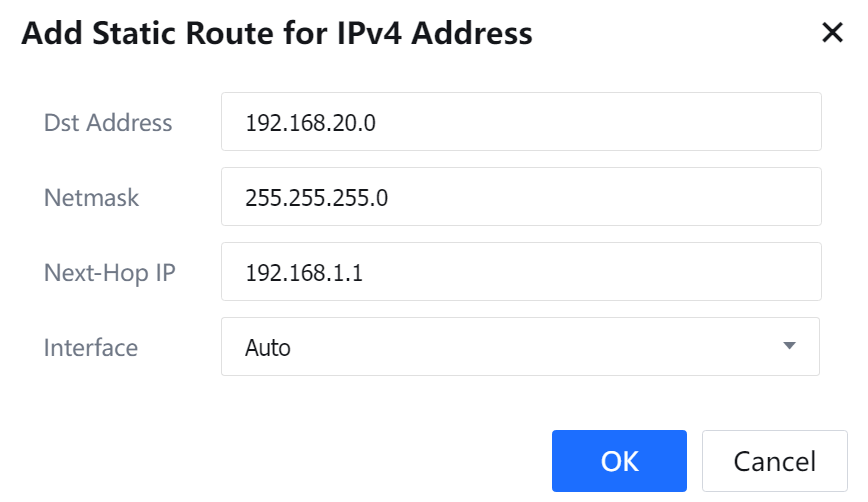
Task: Select the "Auto" value in Interface
Action: [x=268, y=348]
